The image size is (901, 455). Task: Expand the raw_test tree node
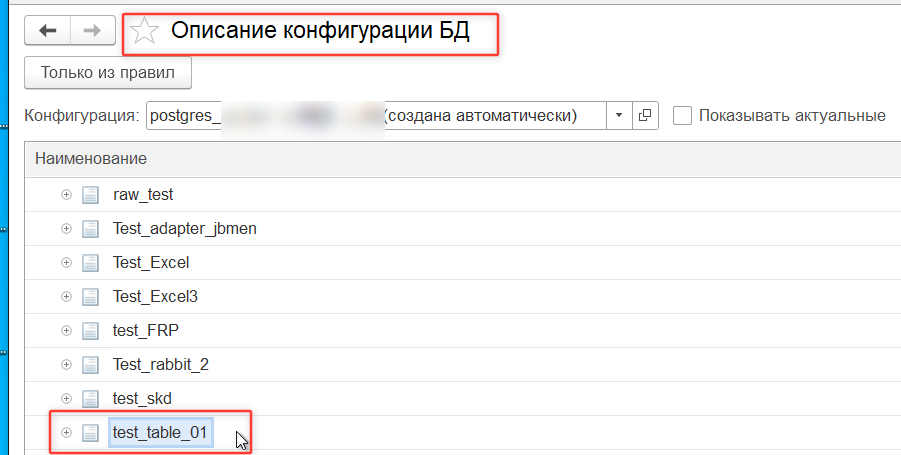pos(67,195)
